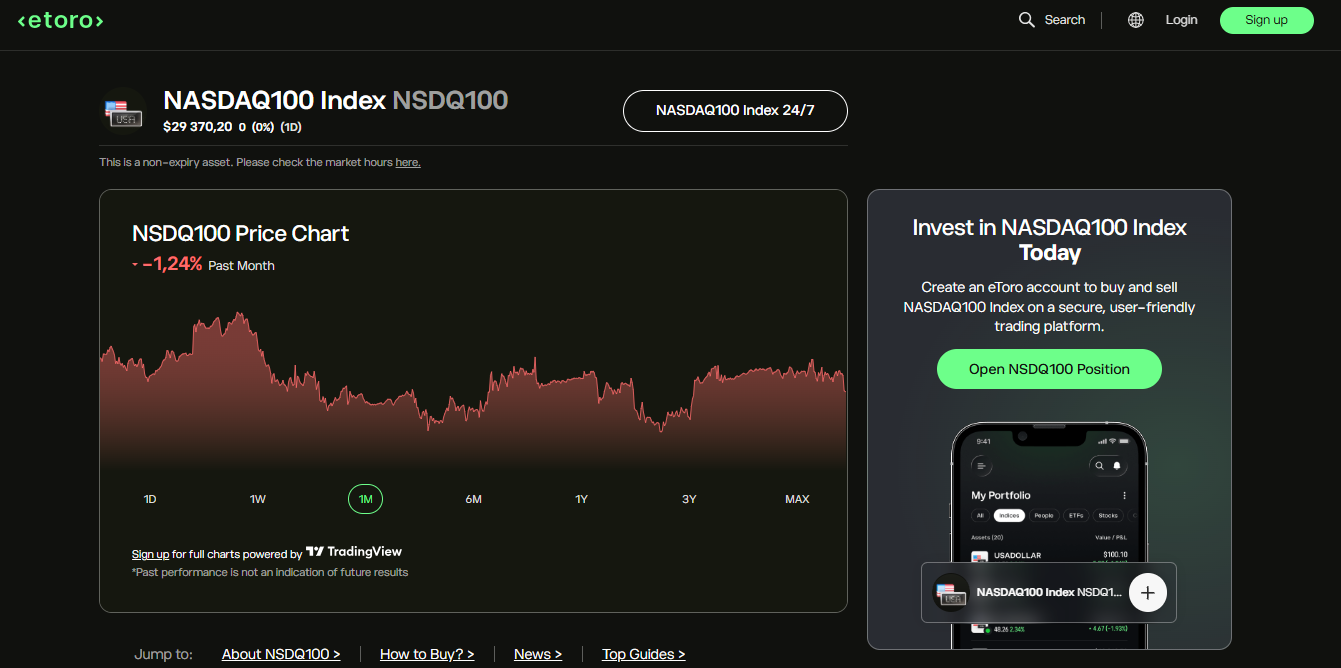Click the red down arrow beside -1,24%
Image resolution: width=1341 pixels, height=668 pixels.
click(x=135, y=265)
